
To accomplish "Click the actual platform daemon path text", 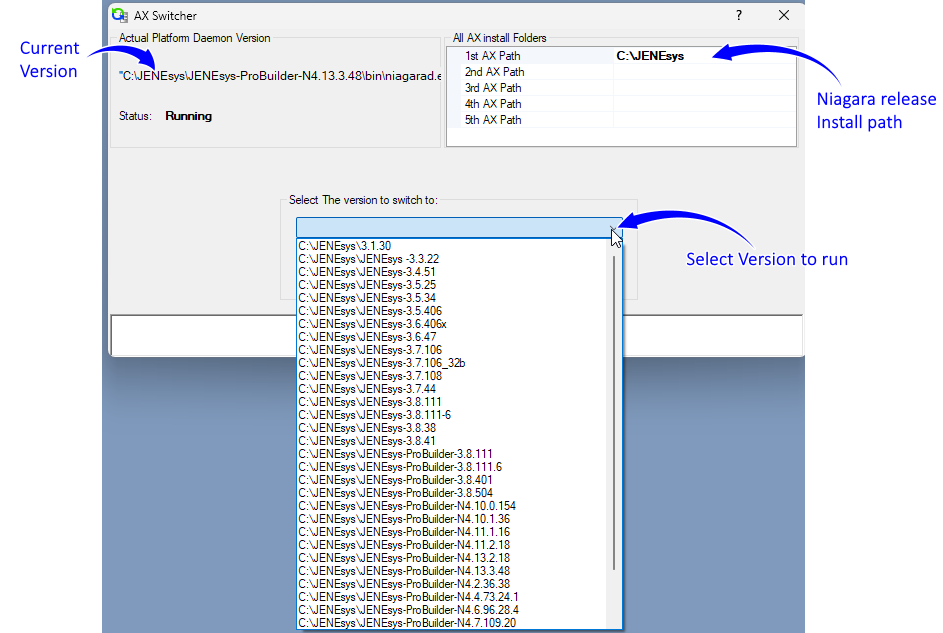I will coord(280,76).
